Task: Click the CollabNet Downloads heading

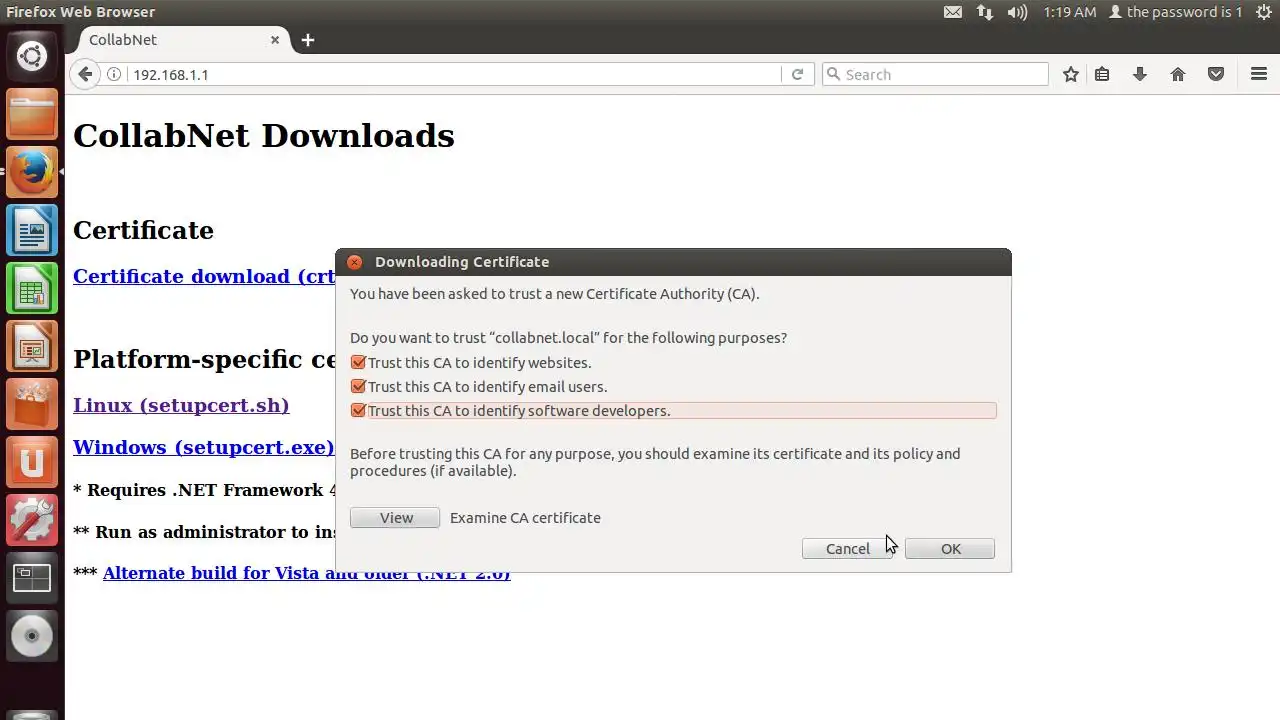Action: (264, 135)
